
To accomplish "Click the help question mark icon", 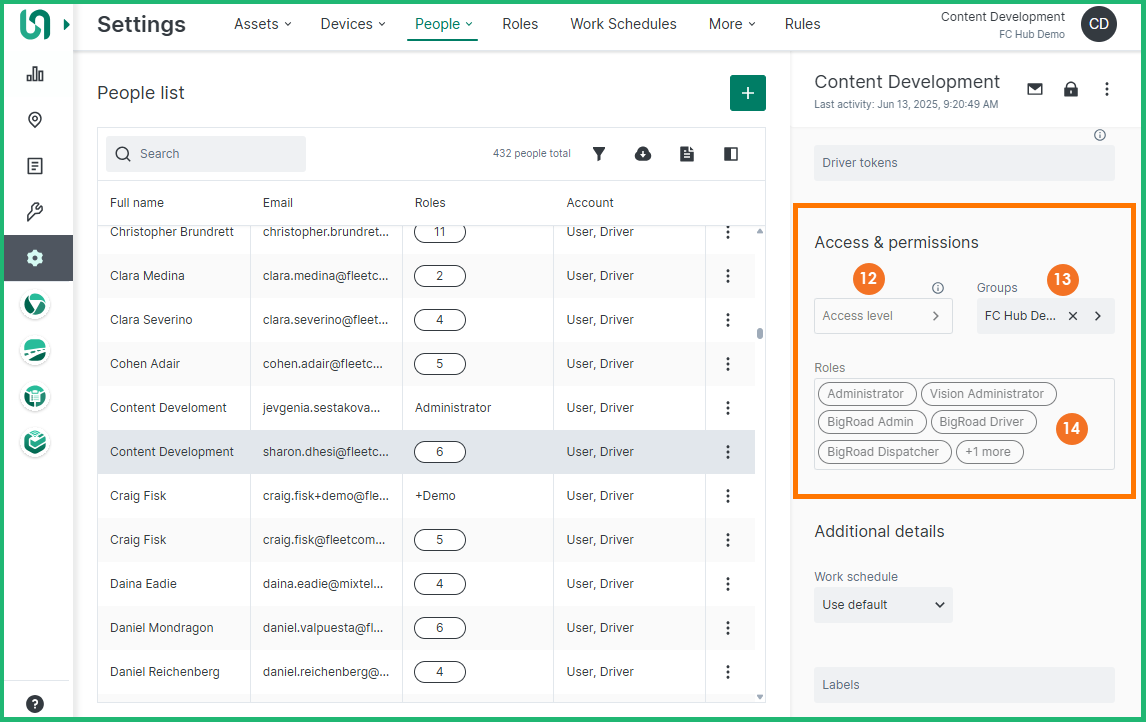I will [35, 703].
